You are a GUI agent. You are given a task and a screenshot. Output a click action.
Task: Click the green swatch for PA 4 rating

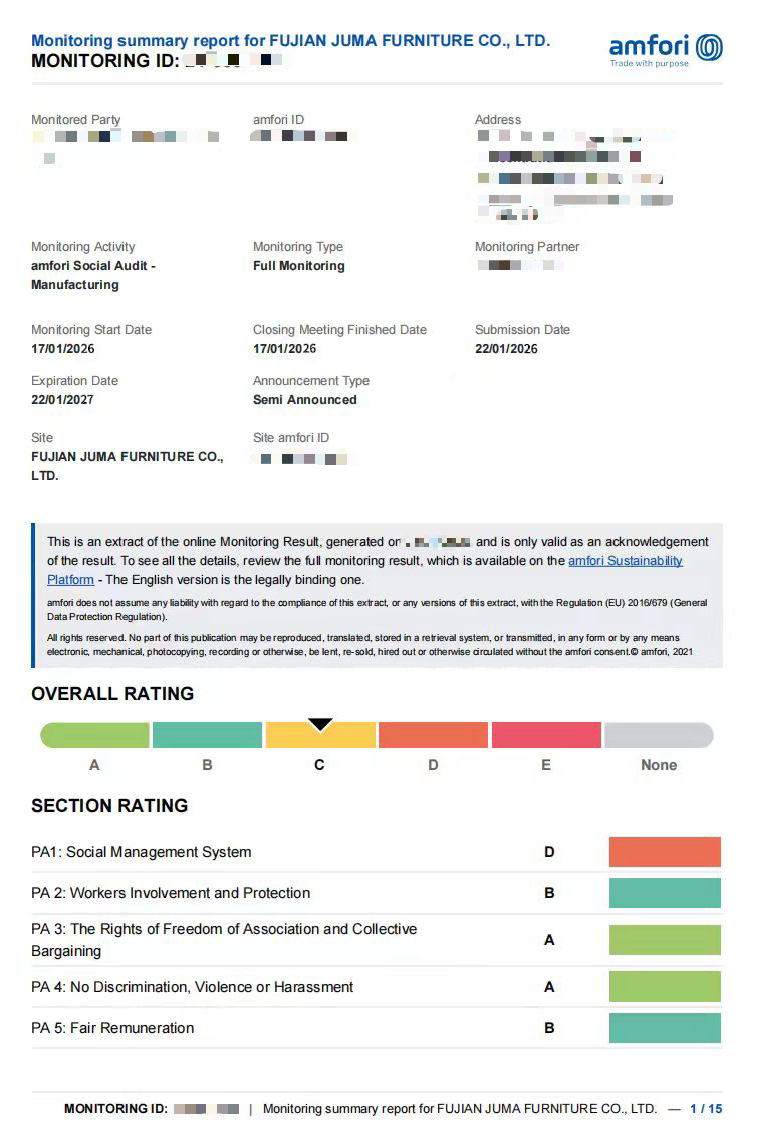pyautogui.click(x=665, y=987)
